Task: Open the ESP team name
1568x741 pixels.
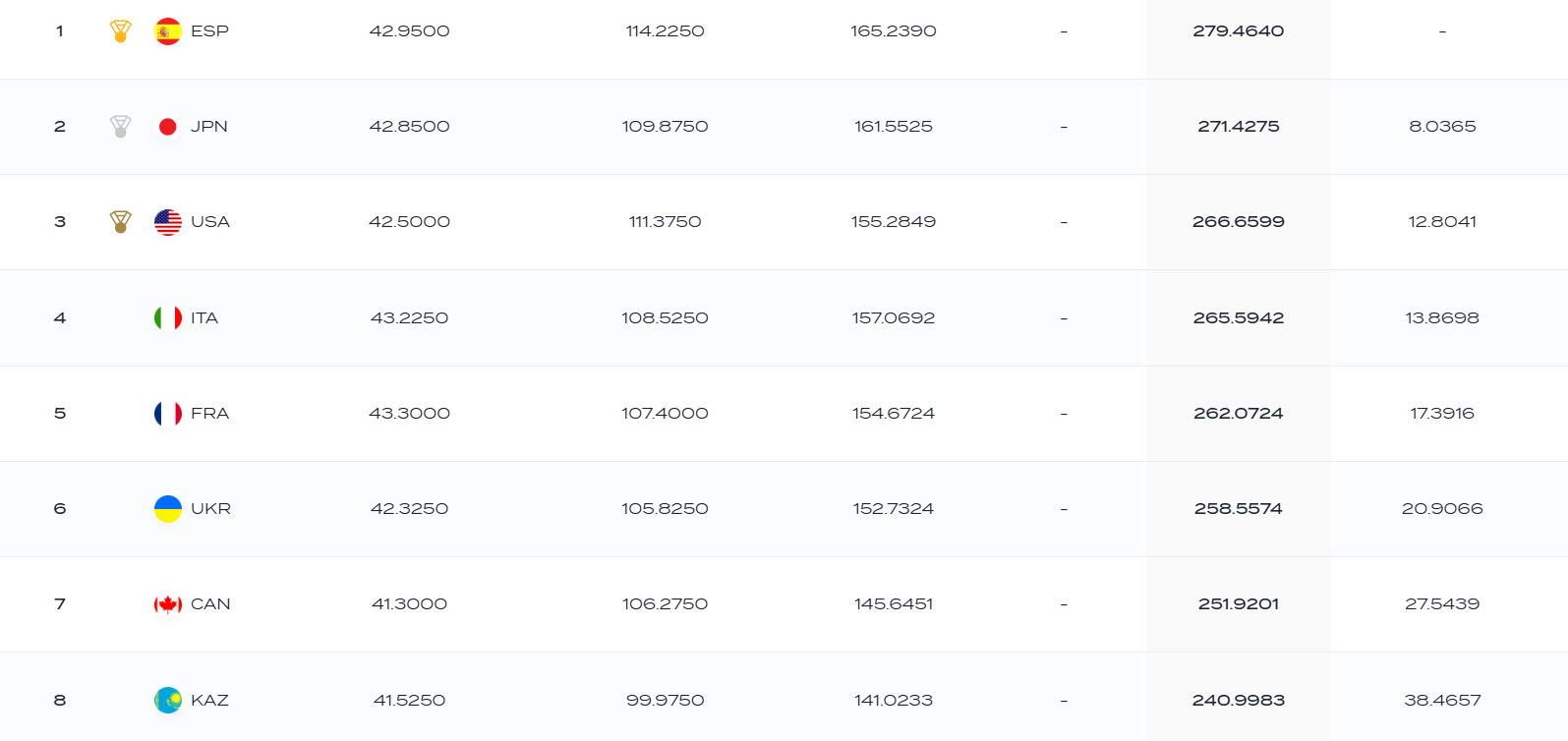Action: pos(209,31)
